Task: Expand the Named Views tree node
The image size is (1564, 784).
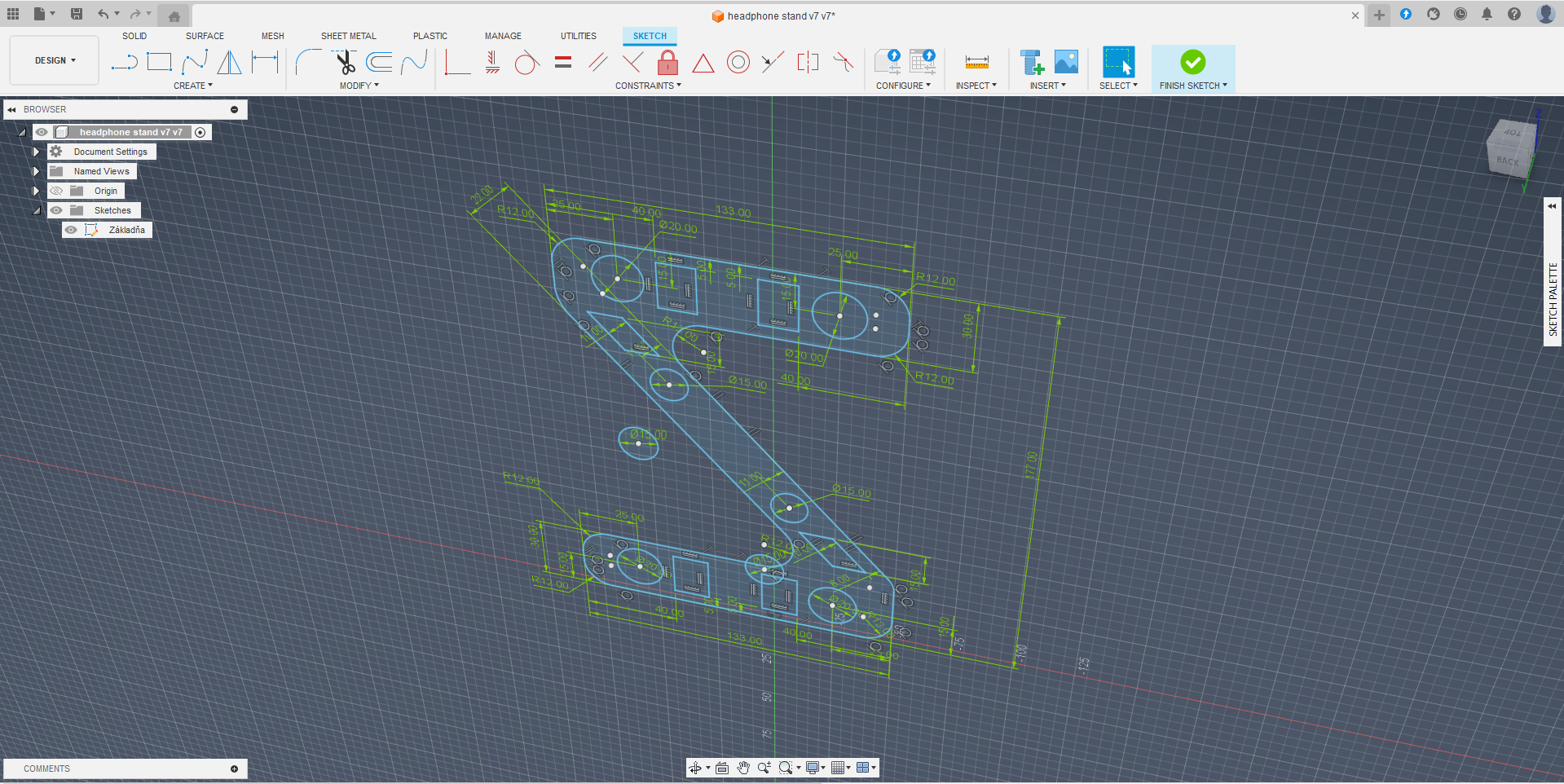Action: pyautogui.click(x=36, y=171)
